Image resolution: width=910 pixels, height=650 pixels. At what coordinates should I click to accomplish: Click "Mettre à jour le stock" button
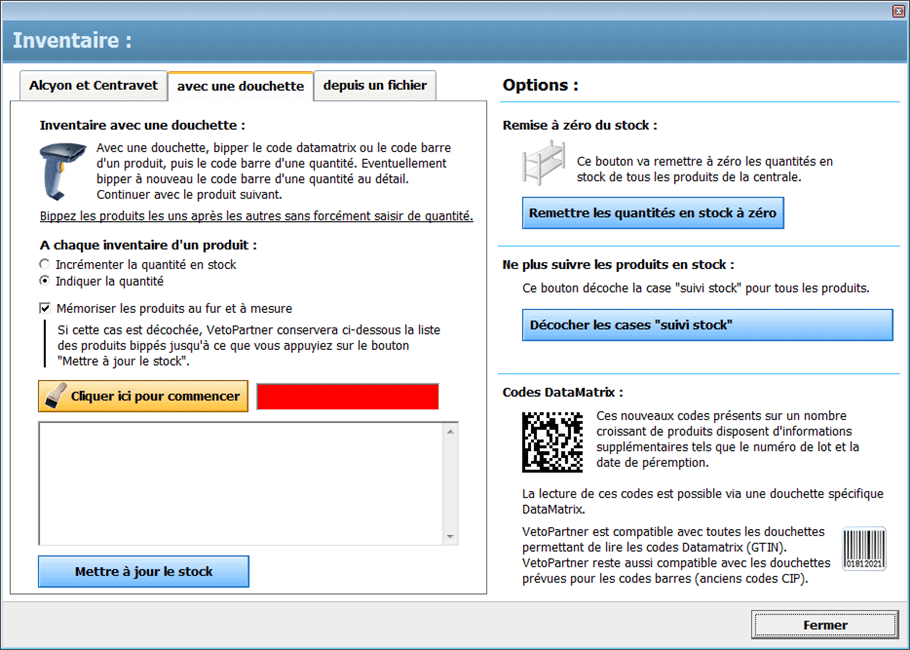coord(143,572)
